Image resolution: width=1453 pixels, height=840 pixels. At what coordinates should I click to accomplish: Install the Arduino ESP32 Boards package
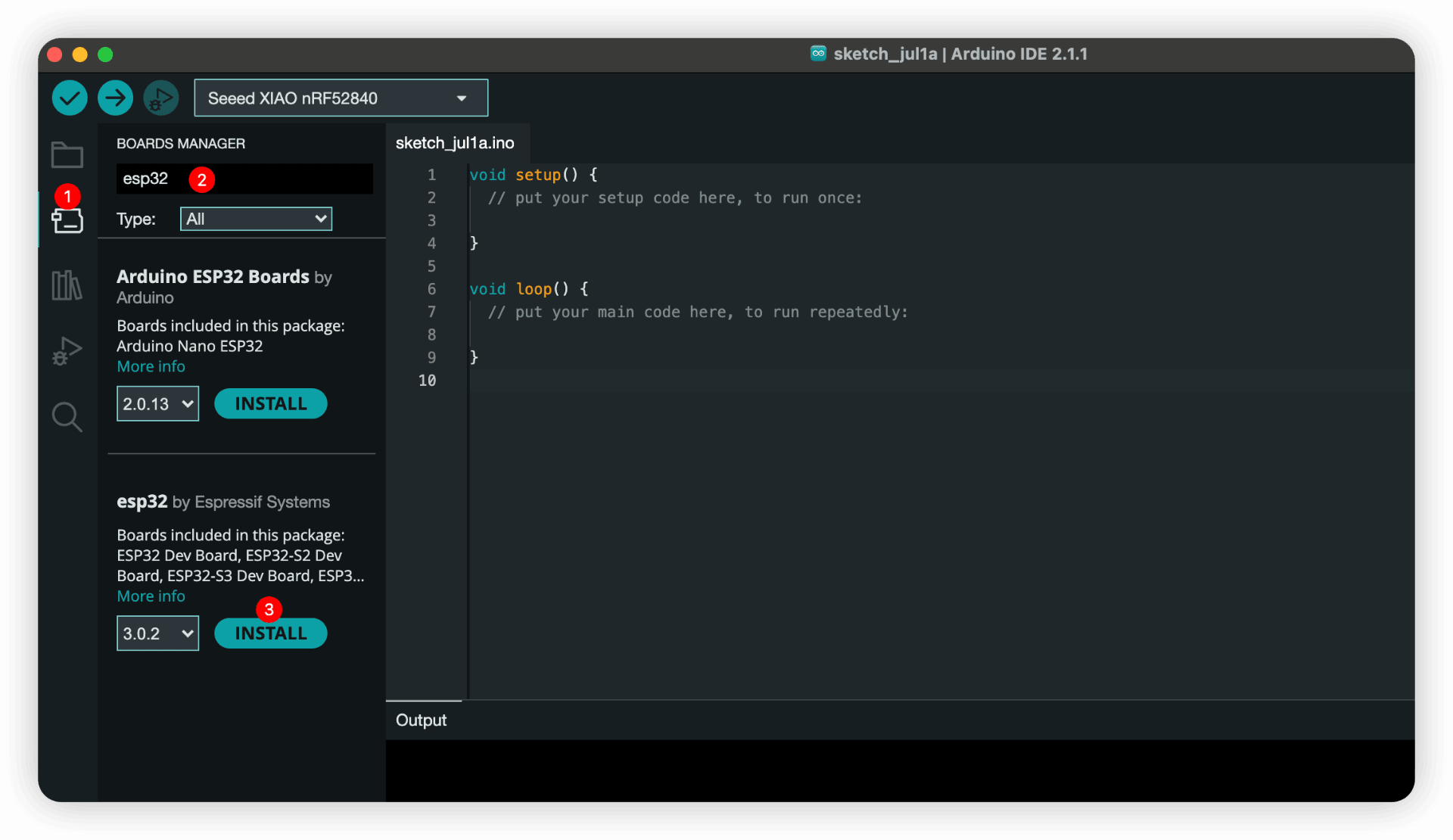(270, 404)
